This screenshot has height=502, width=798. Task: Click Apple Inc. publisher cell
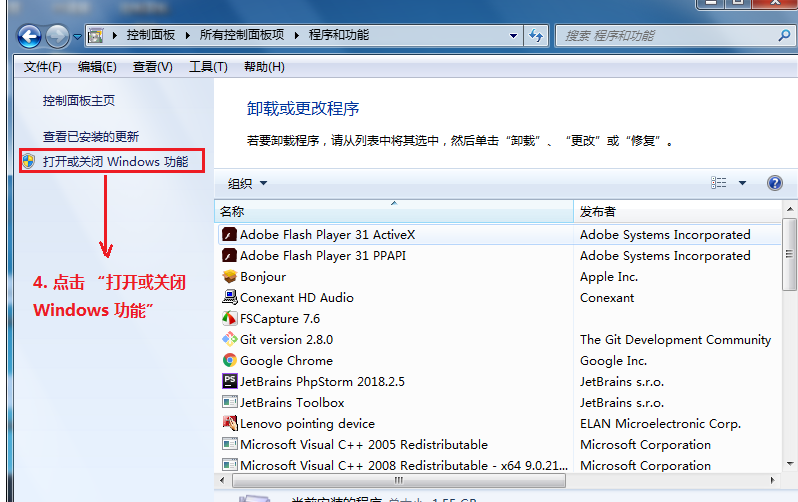pos(609,277)
